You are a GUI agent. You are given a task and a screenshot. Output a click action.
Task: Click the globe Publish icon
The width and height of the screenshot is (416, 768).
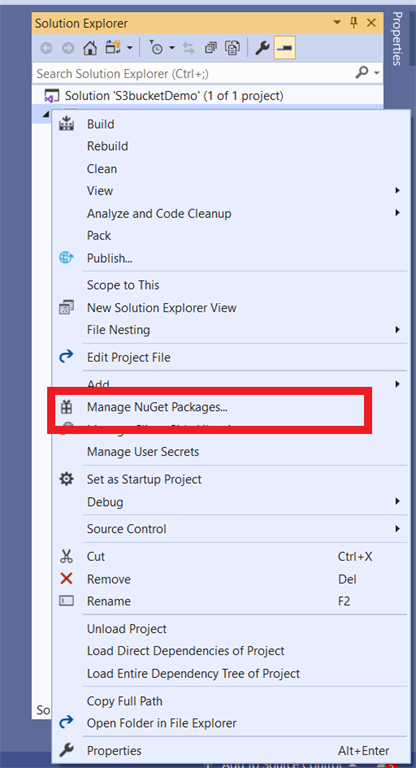coord(66,258)
